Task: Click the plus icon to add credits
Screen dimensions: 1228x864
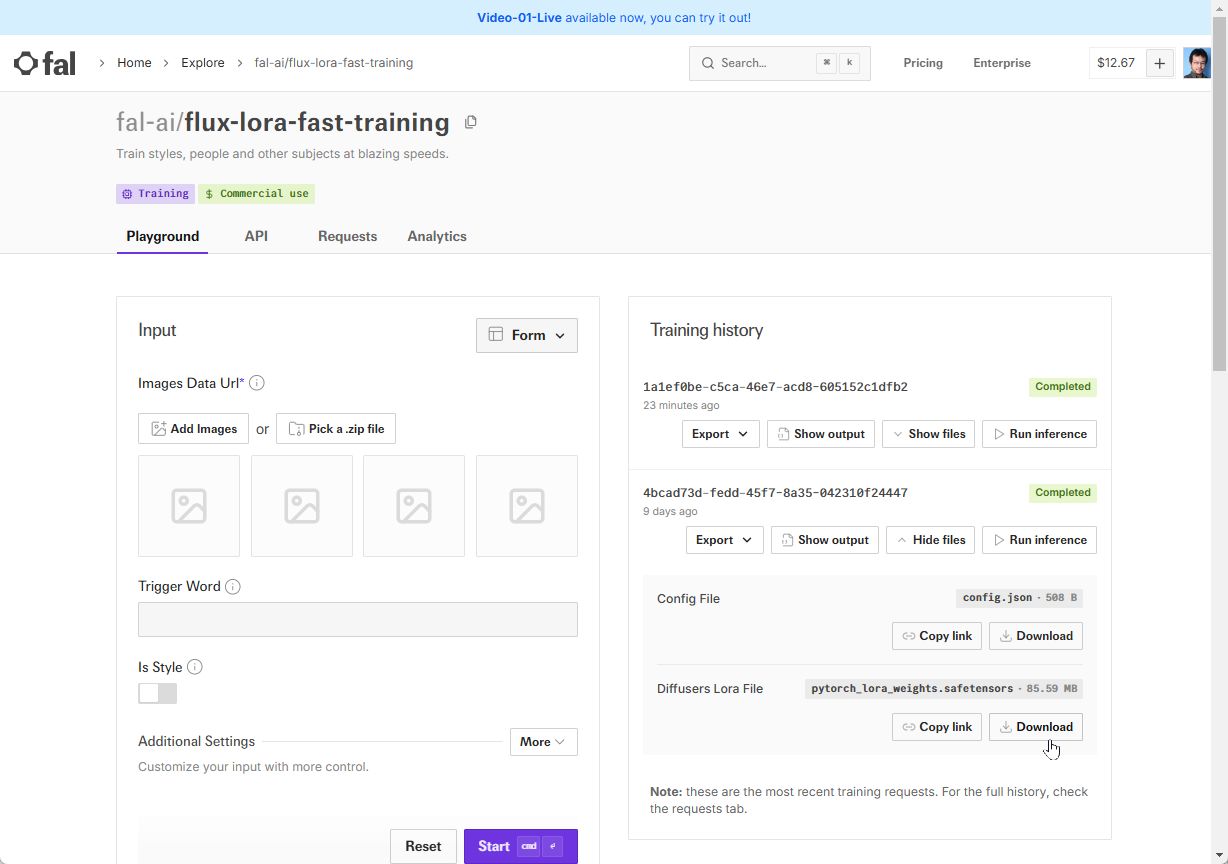Action: point(1159,63)
